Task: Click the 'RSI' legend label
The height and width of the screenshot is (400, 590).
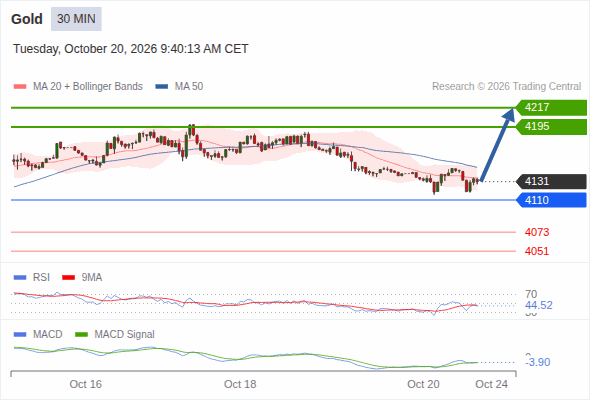Action: pos(41,278)
